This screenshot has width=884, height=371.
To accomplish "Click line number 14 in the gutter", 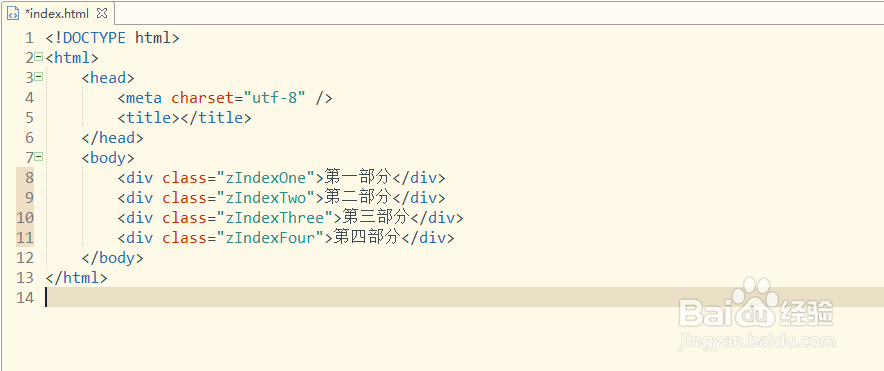I will pos(25,298).
